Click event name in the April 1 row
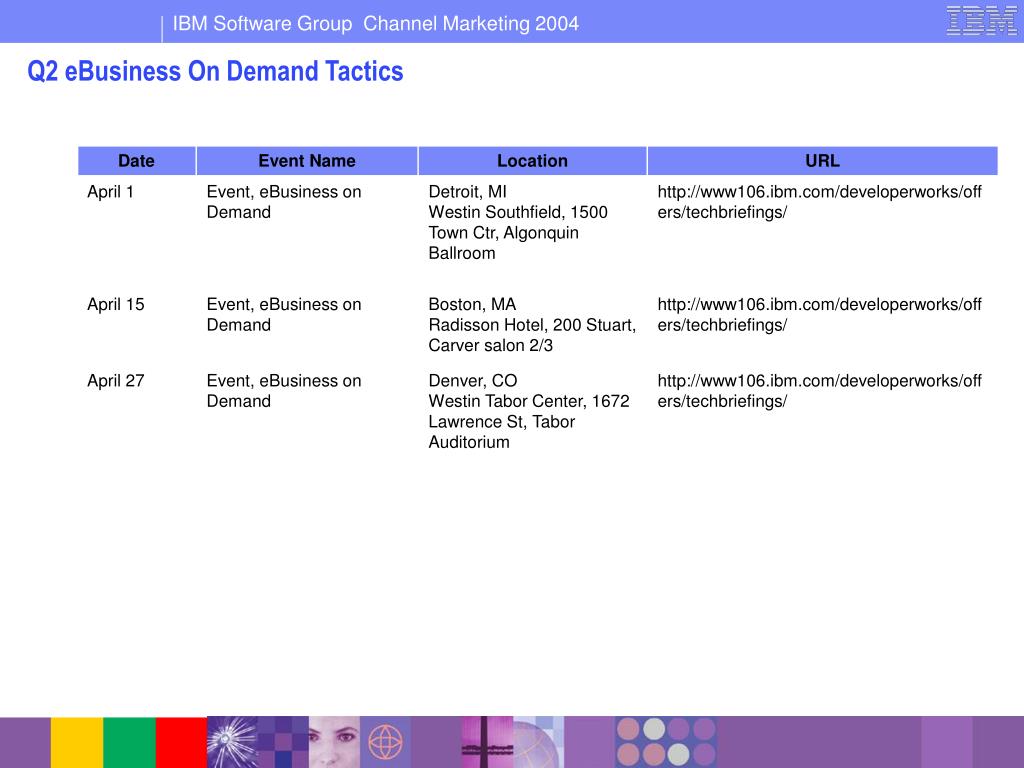The image size is (1024, 768). 284,202
